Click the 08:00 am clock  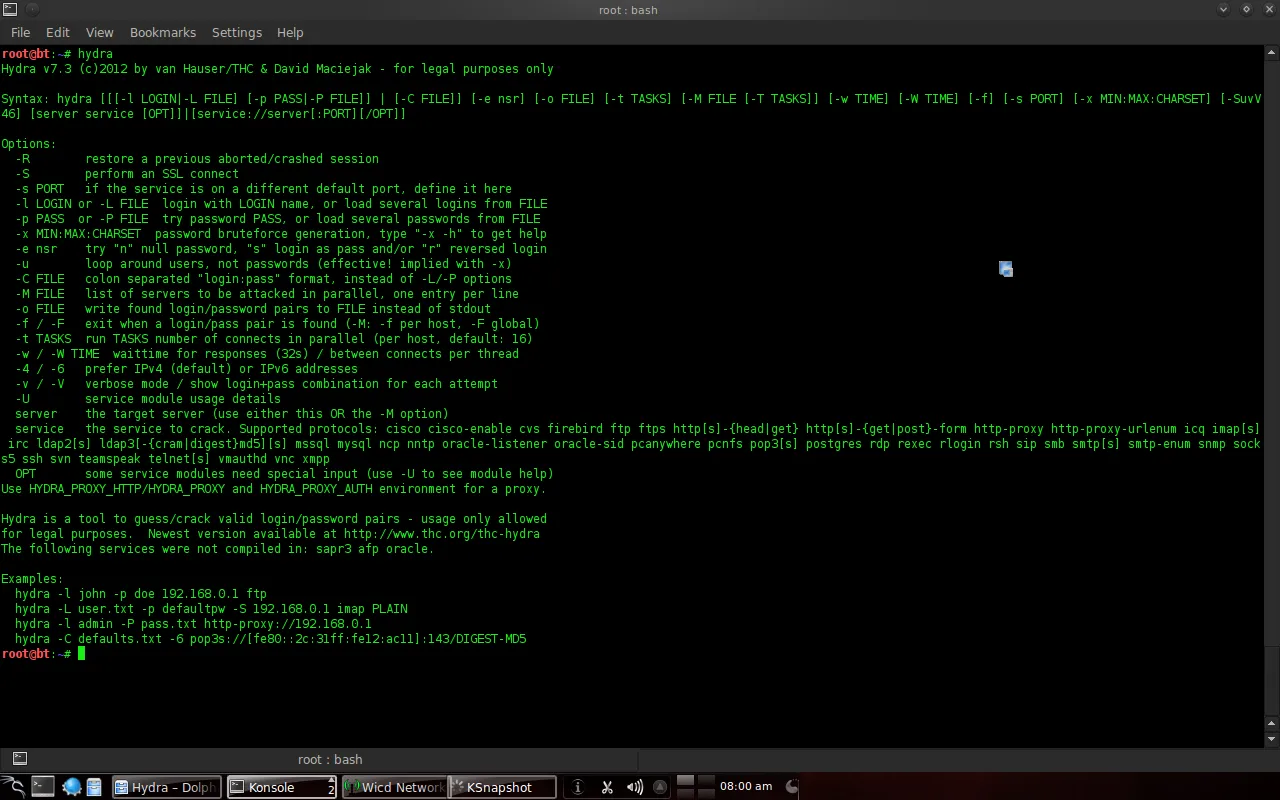click(746, 786)
